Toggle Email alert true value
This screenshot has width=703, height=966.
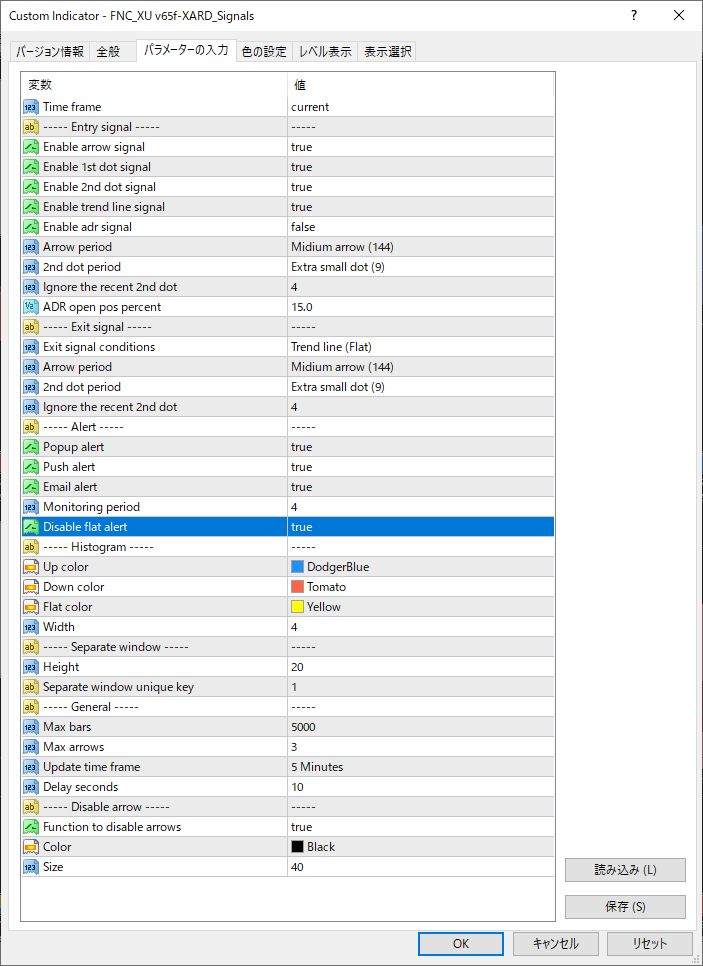(420, 487)
